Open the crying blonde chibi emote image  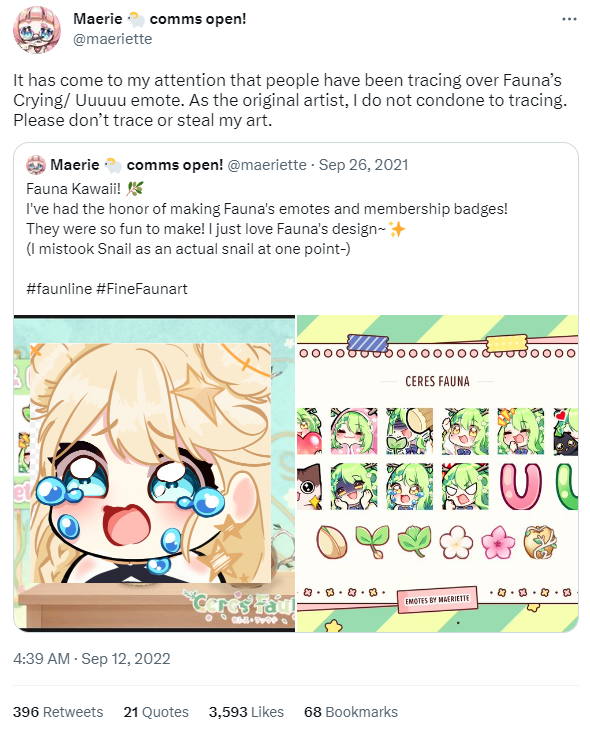tap(154, 473)
